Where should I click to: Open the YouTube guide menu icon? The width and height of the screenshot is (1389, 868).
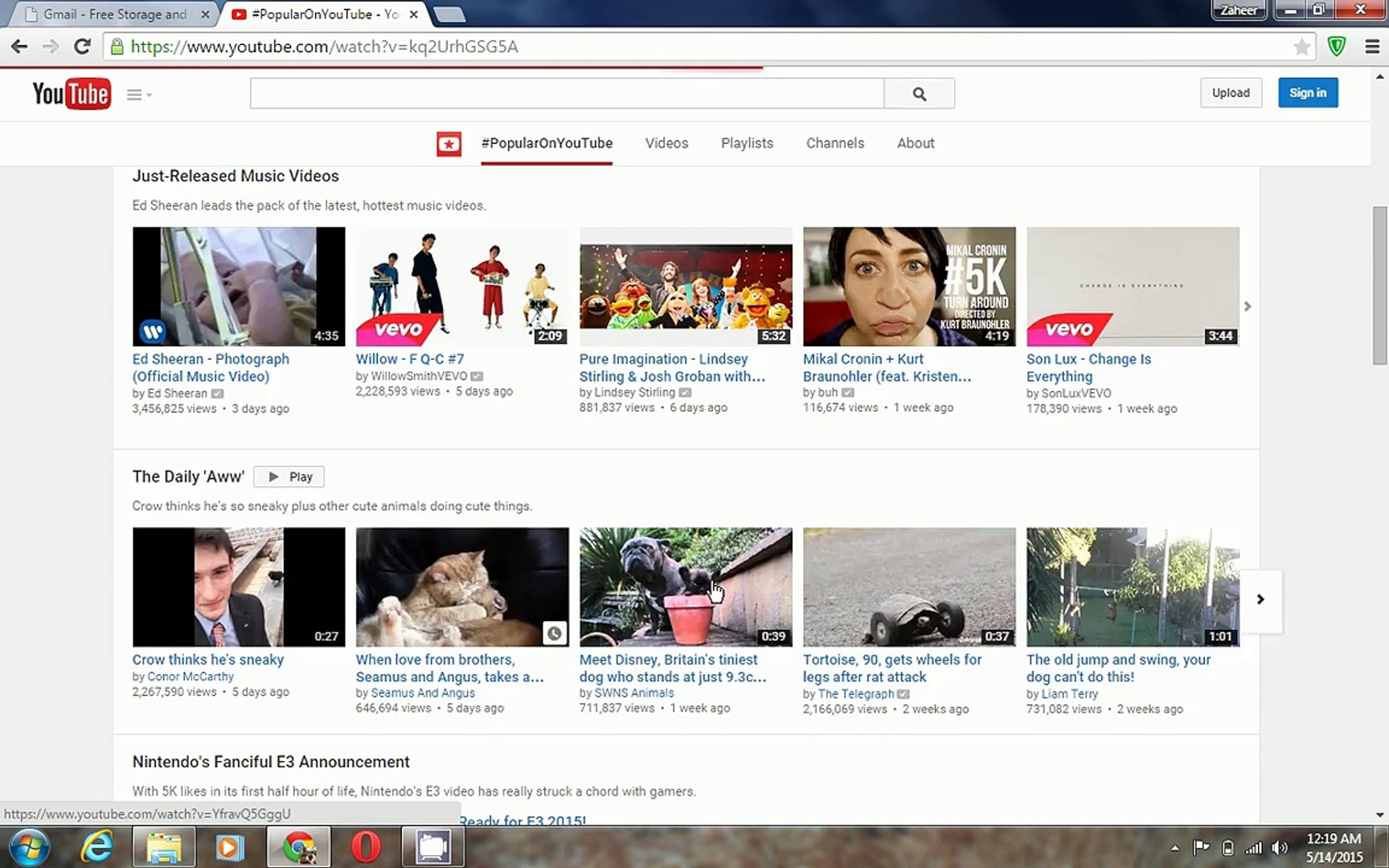pyautogui.click(x=133, y=94)
